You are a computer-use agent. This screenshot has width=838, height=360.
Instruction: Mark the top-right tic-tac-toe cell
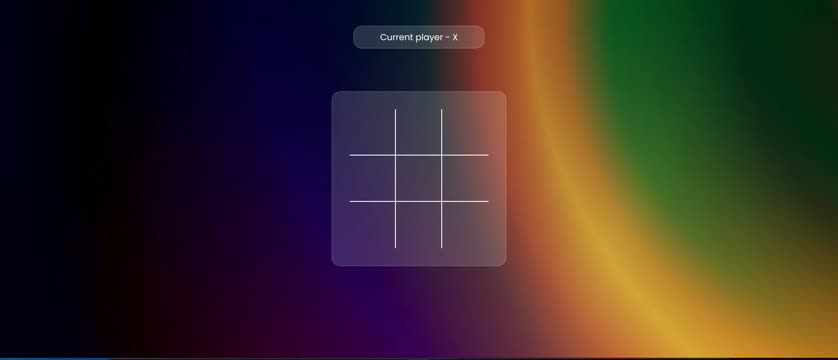(x=465, y=132)
